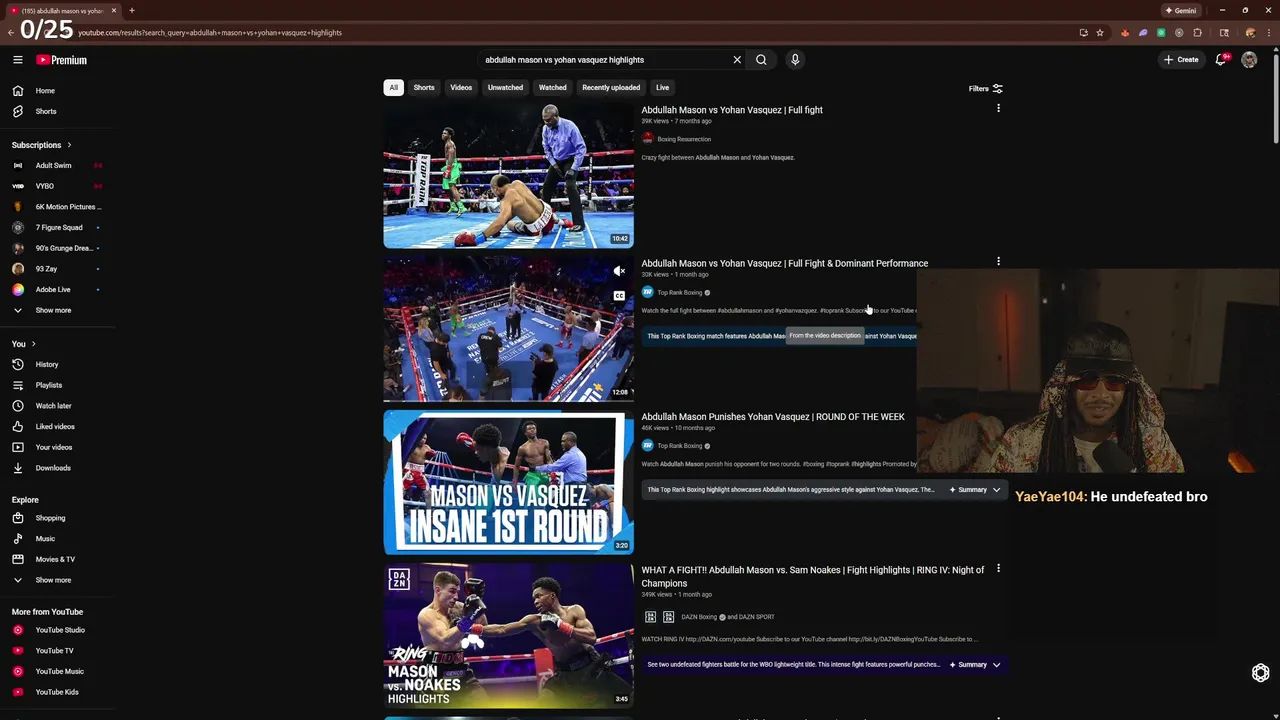Open YouTube Studio link
The image size is (1280, 720).
click(57, 630)
